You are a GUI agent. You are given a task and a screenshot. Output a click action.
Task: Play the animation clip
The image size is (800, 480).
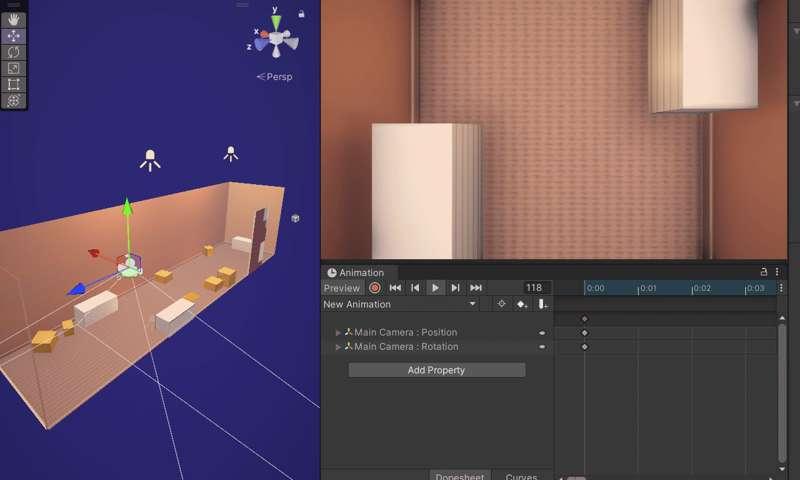tap(435, 288)
